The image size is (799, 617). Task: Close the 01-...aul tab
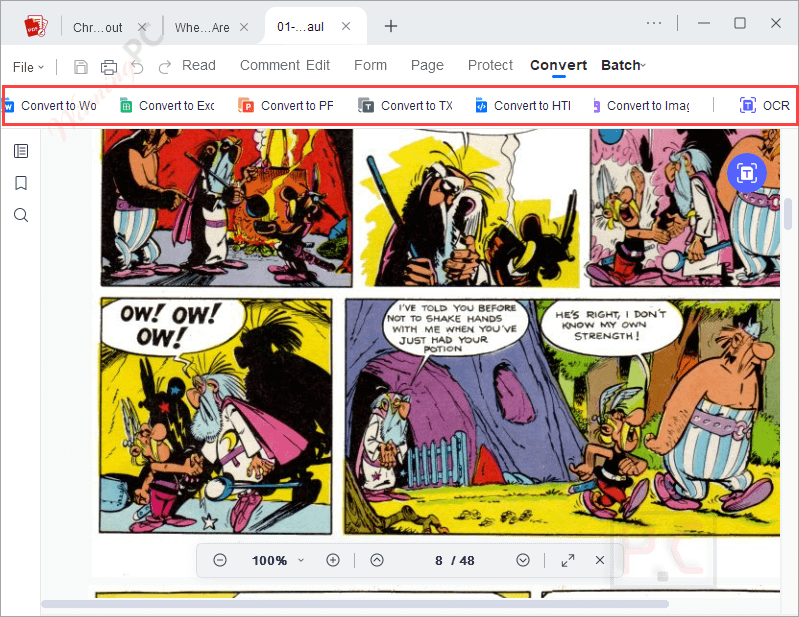coord(346,26)
